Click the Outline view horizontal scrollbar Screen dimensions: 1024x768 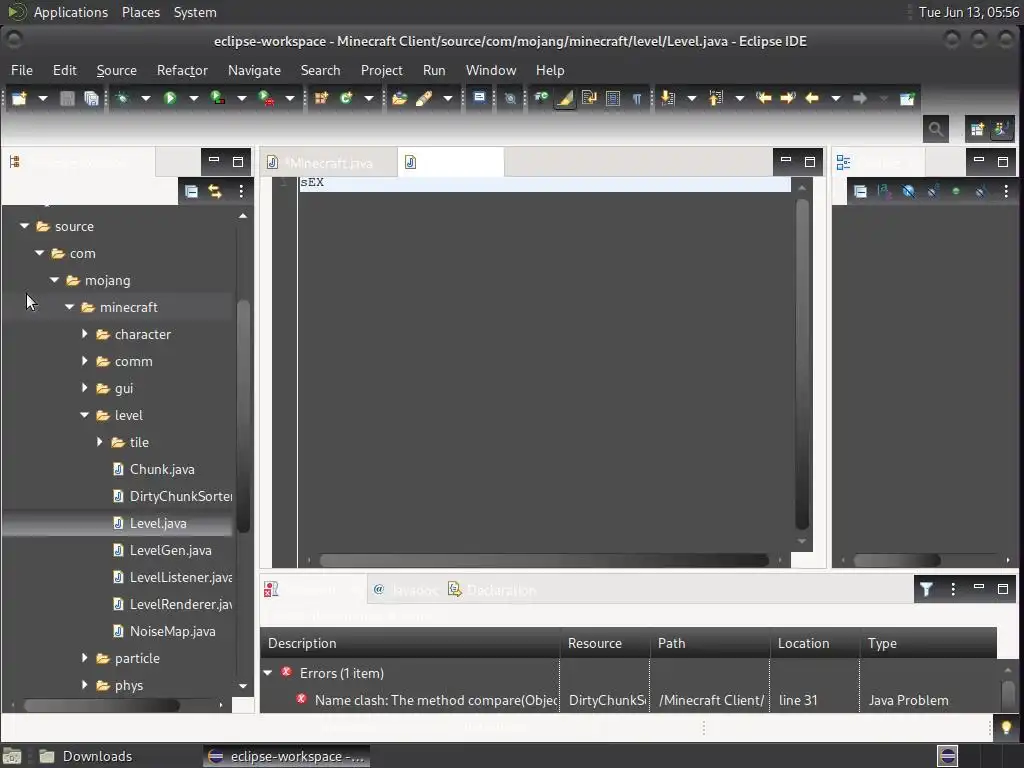click(897, 560)
